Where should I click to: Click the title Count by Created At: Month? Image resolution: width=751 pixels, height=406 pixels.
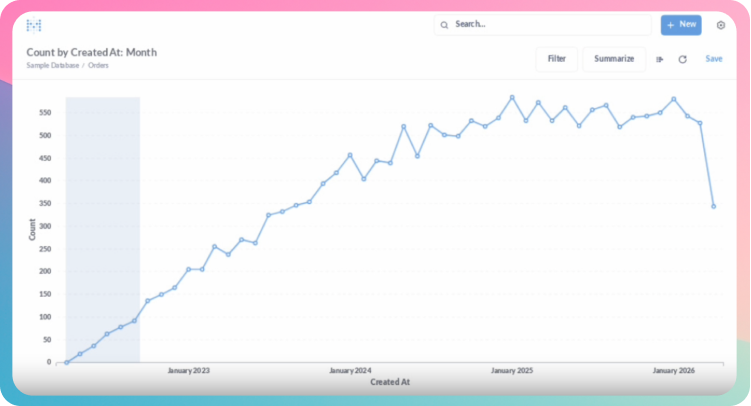(91, 52)
